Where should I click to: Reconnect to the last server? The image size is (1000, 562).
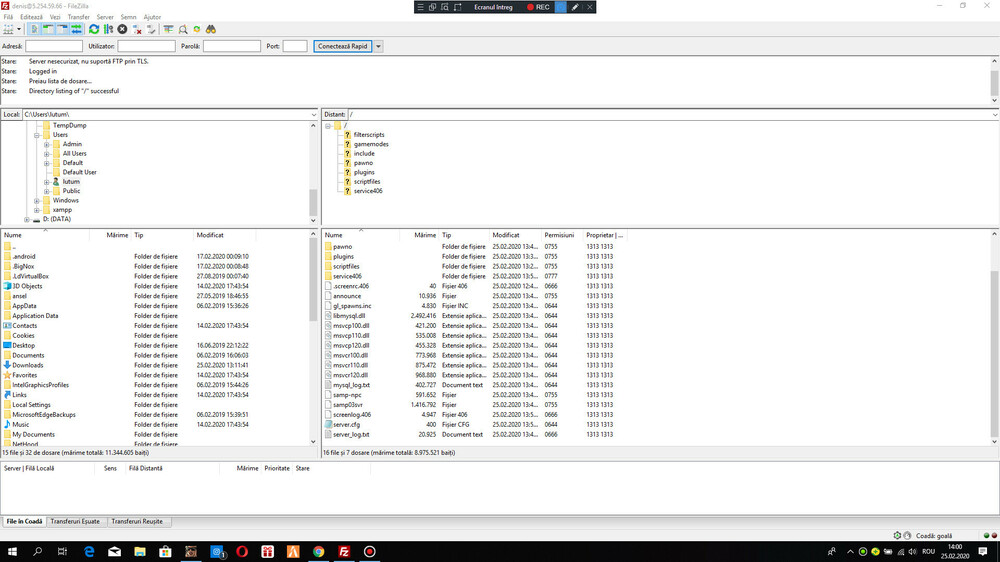pyautogui.click(x=151, y=29)
